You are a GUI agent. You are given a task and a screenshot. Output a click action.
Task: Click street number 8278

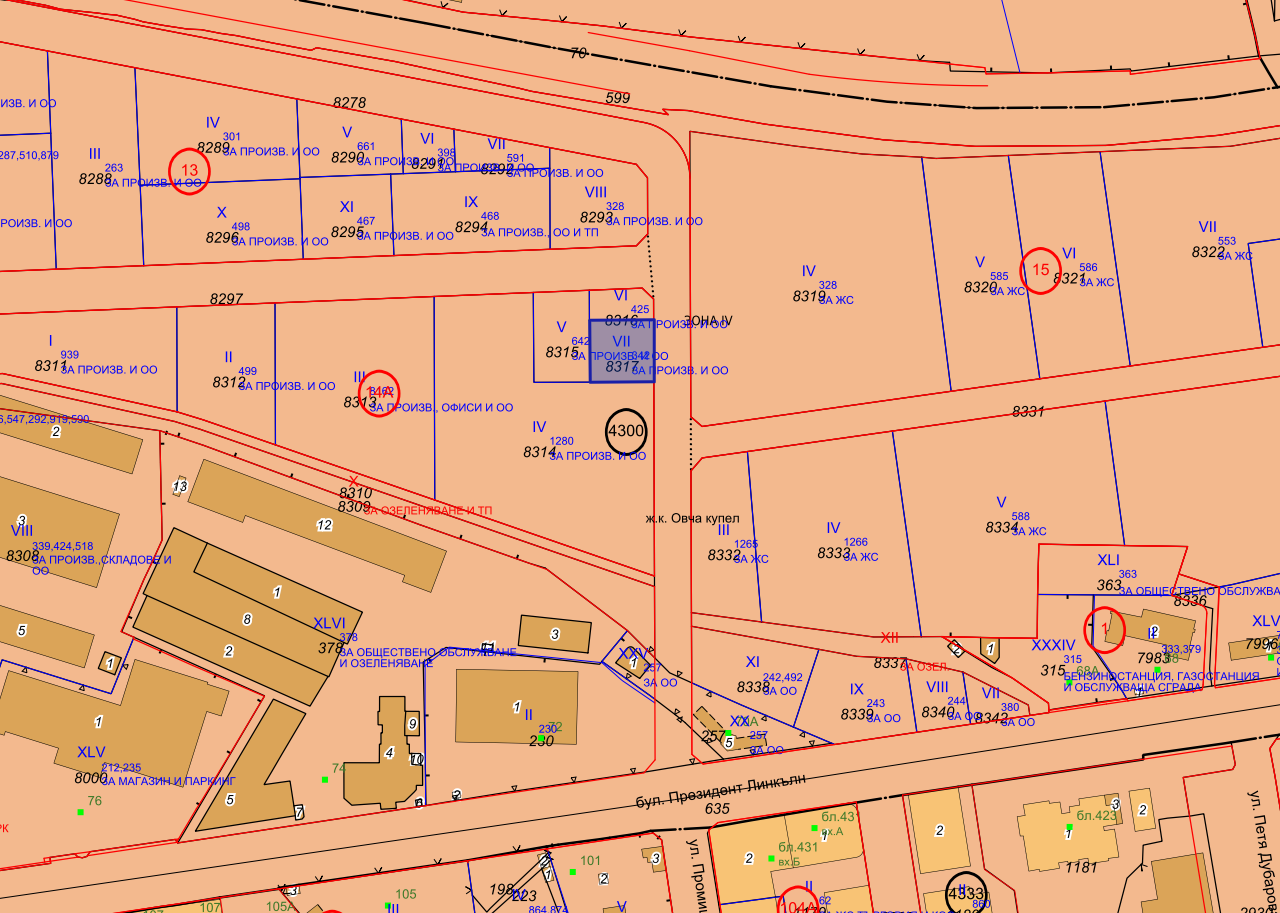click(350, 103)
